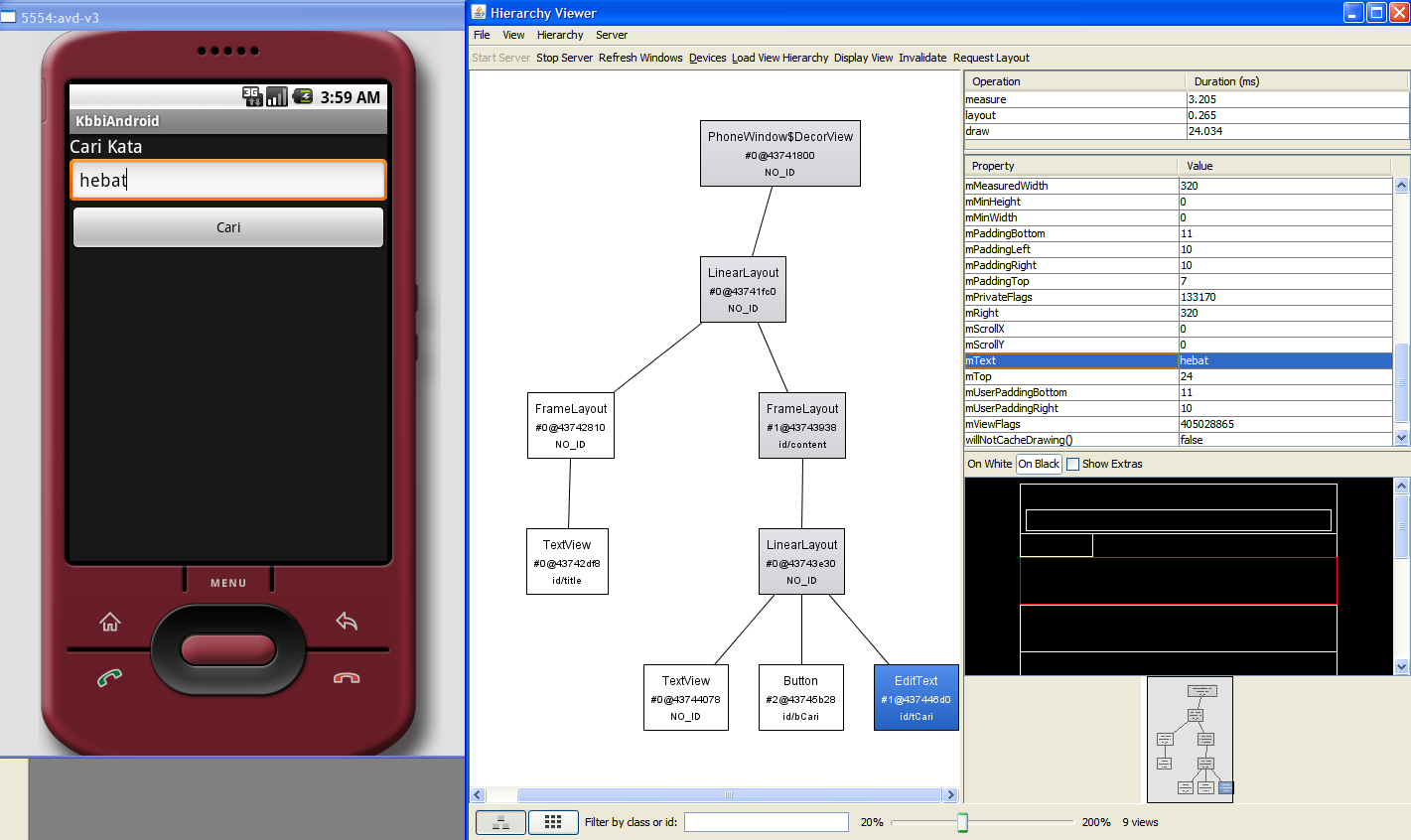Screen dimensions: 1411x840
Task: Switch to pixel grid view icon
Action: [553, 822]
